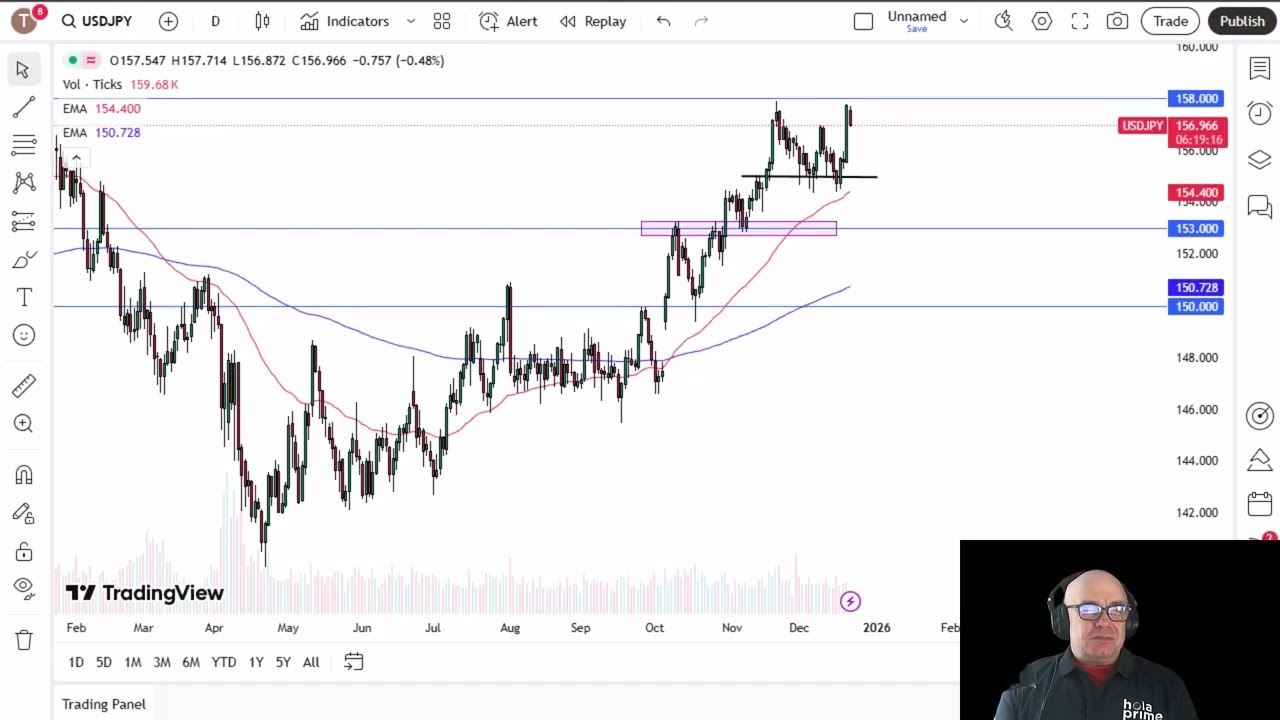Image resolution: width=1280 pixels, height=720 pixels.
Task: Enter fullscreen mode
Action: (x=1080, y=21)
